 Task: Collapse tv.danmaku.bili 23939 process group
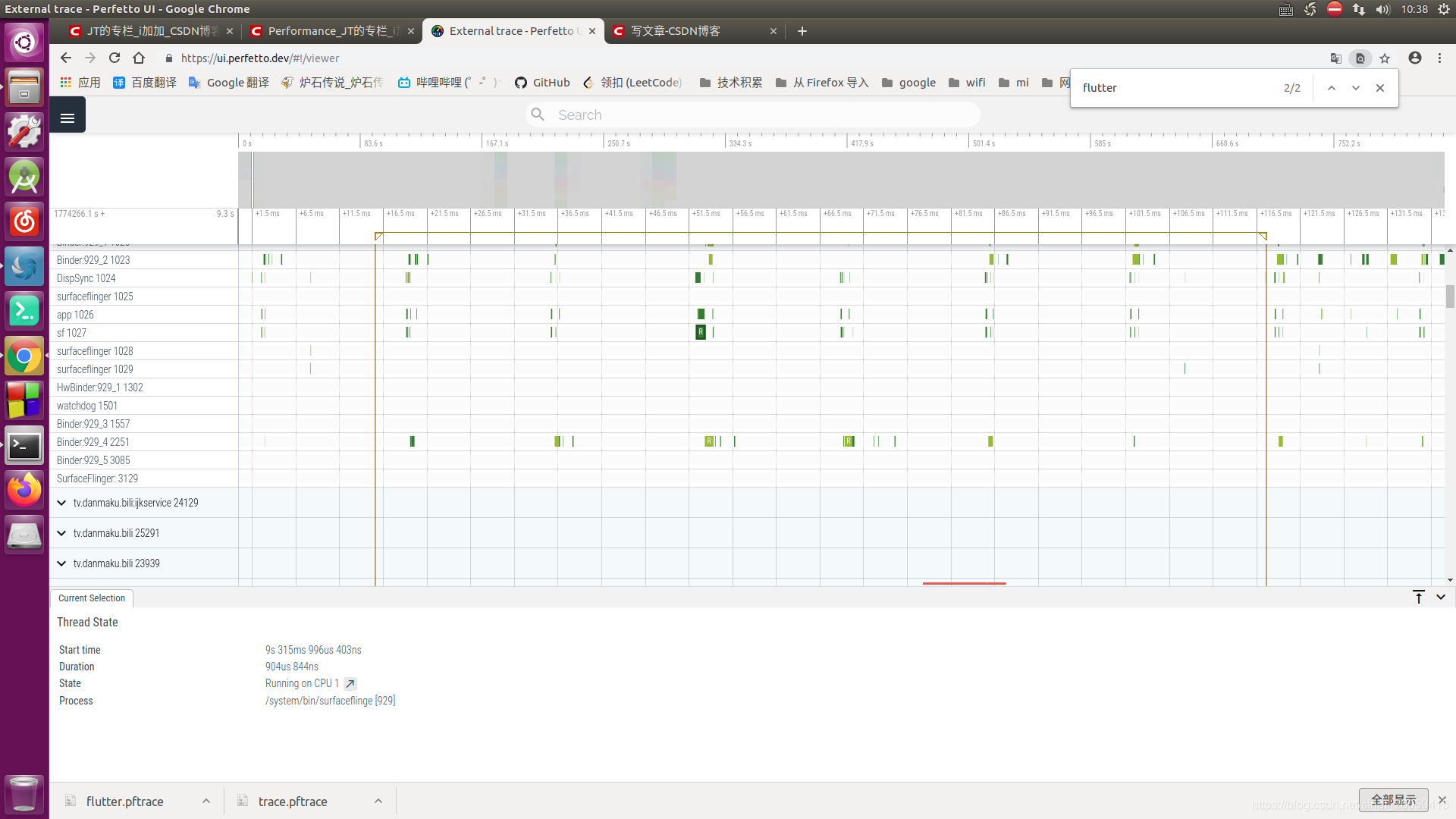pyautogui.click(x=61, y=563)
